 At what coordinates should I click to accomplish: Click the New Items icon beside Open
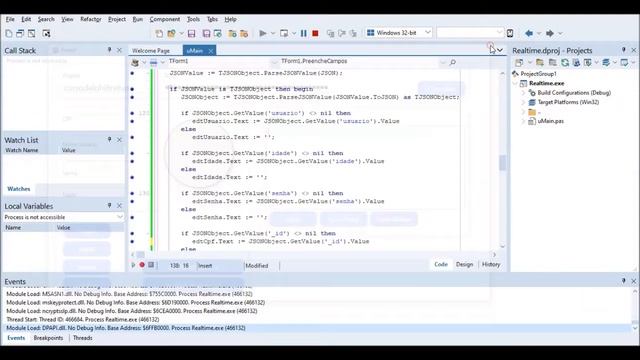click(159, 33)
